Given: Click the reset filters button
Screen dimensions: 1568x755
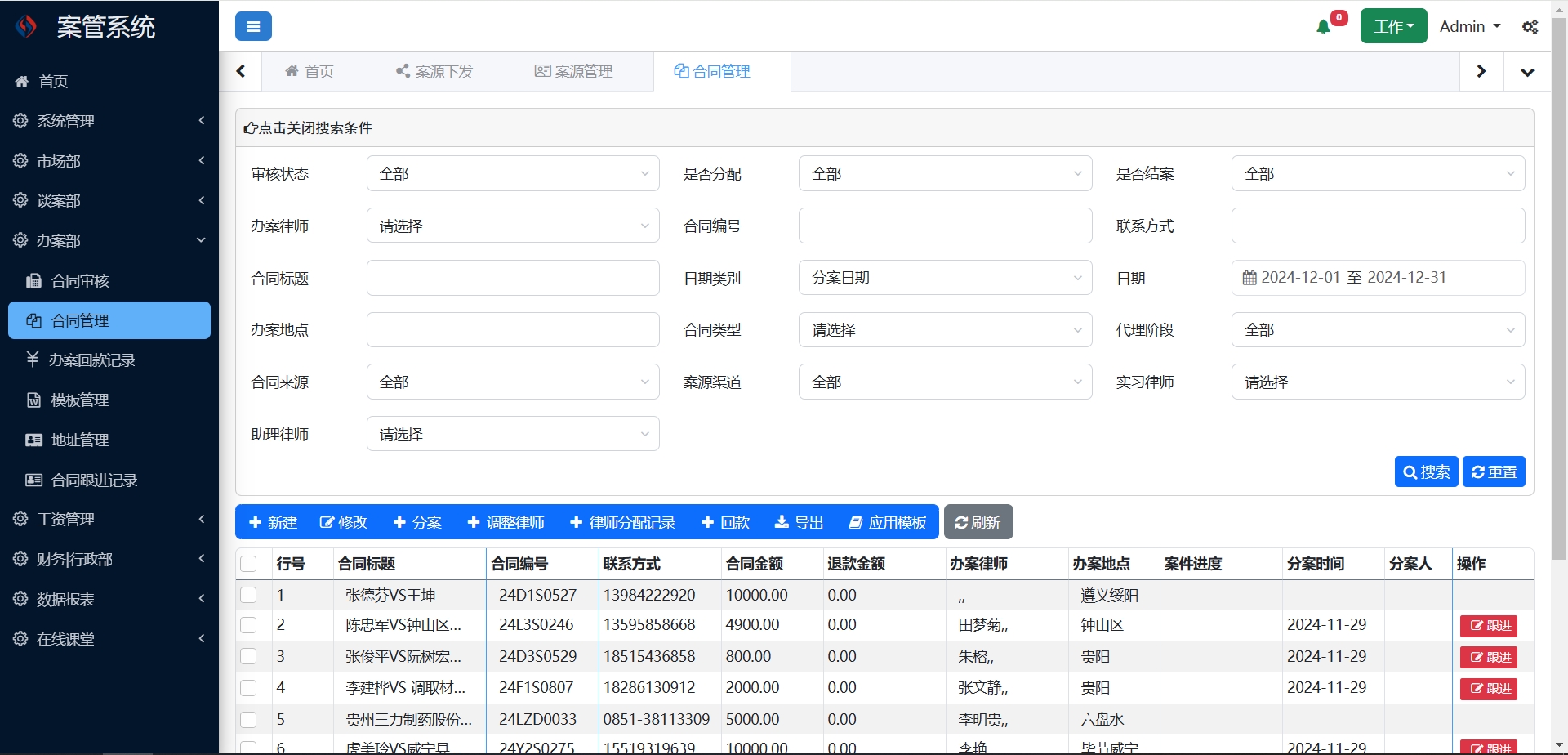Looking at the screenshot, I should (1493, 471).
